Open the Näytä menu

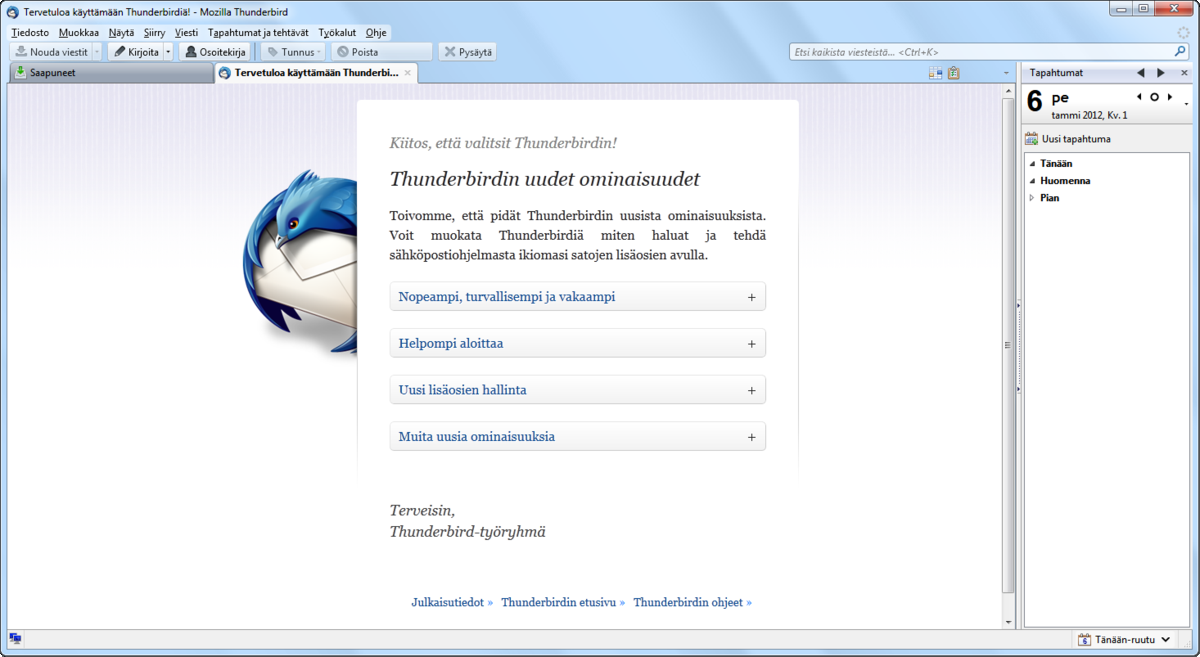121,33
